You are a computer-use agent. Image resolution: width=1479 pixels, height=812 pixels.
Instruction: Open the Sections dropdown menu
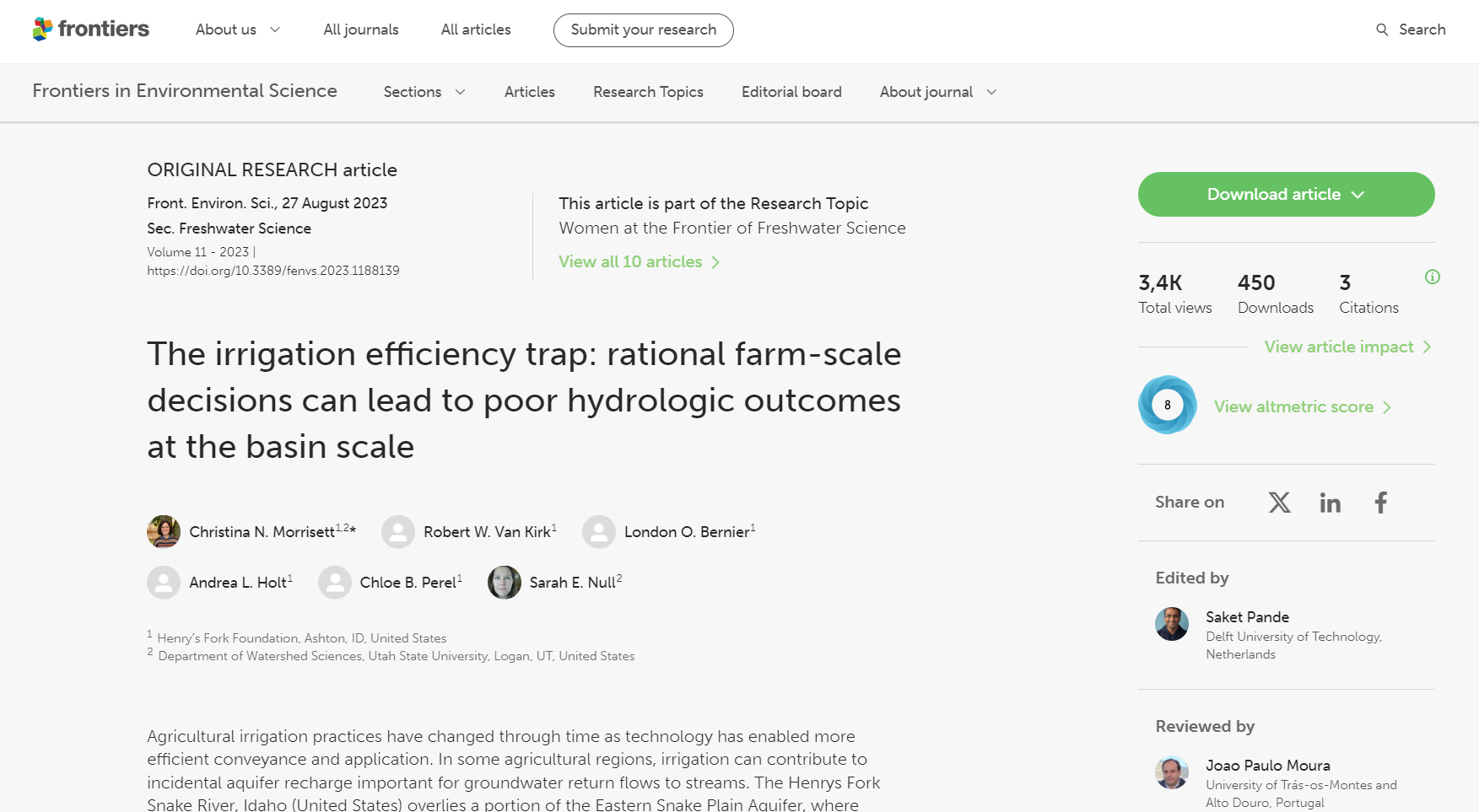[x=424, y=92]
